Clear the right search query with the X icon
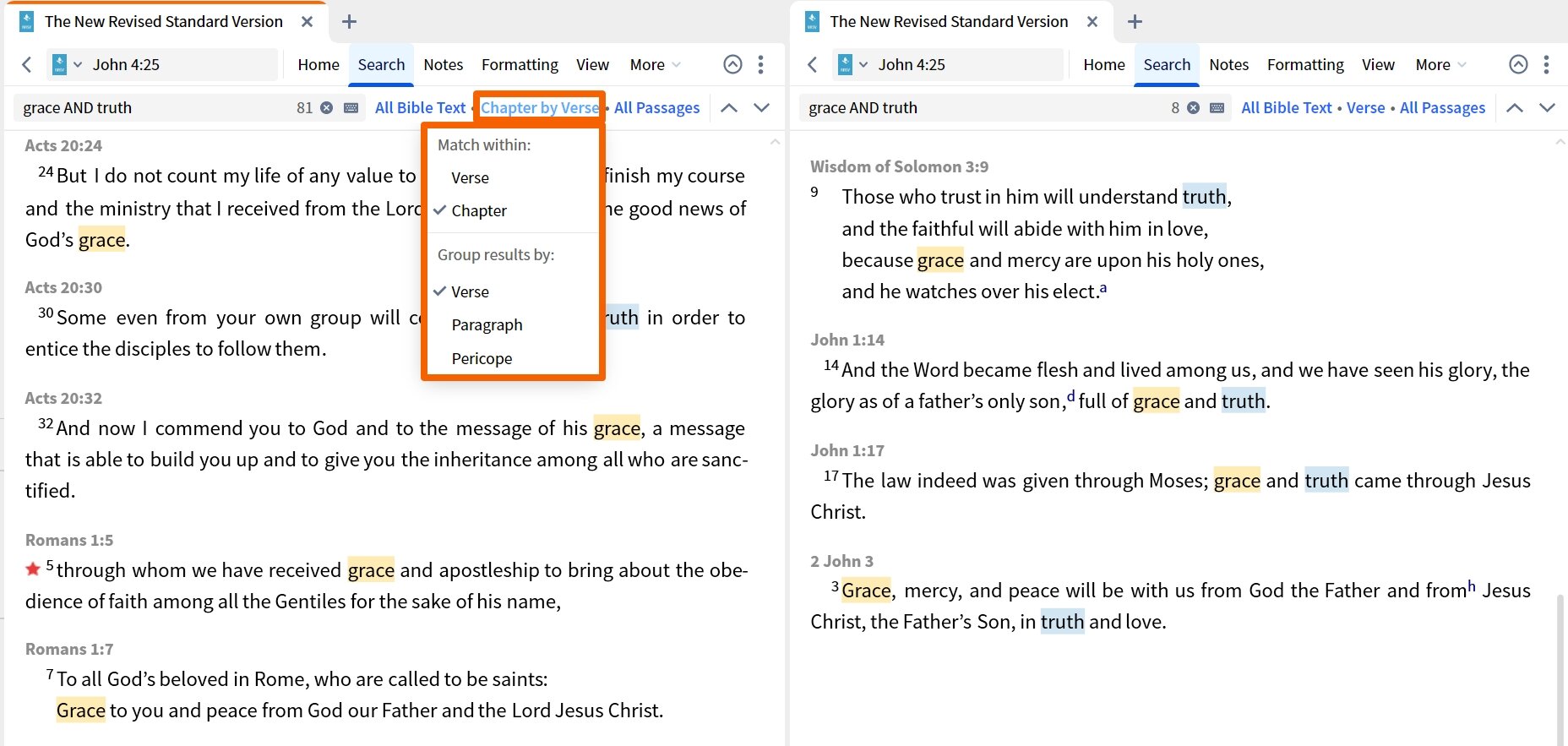The width and height of the screenshot is (1568, 746). tap(1193, 107)
